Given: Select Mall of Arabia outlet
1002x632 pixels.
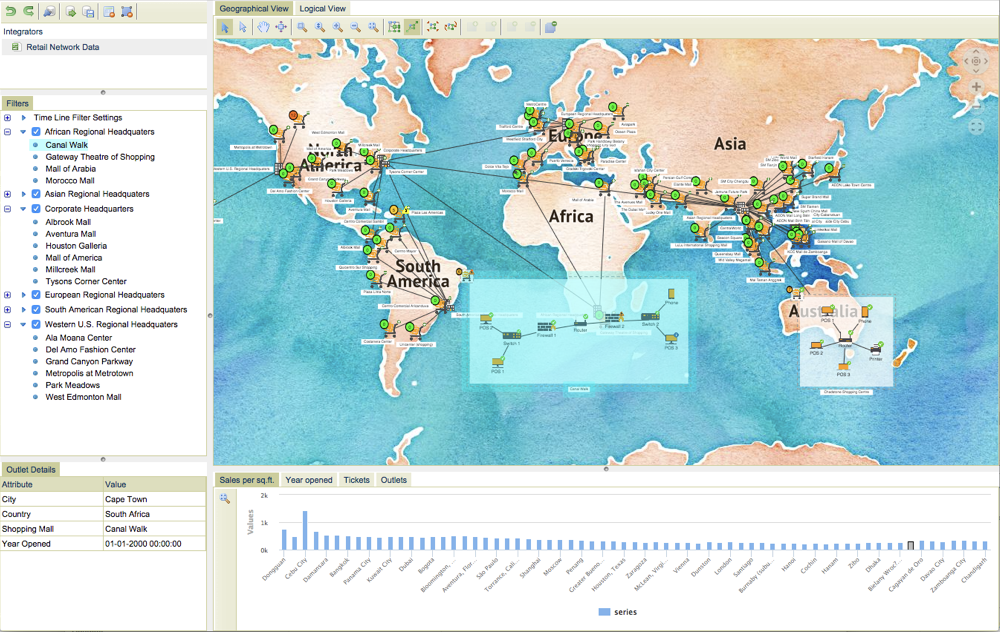Looking at the screenshot, I should [70, 169].
